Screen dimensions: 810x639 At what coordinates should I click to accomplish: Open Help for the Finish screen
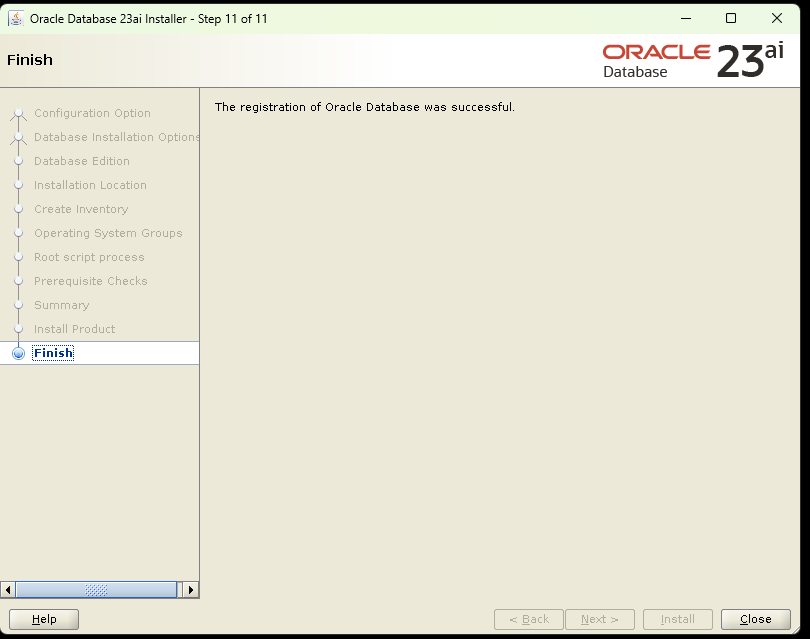43,619
